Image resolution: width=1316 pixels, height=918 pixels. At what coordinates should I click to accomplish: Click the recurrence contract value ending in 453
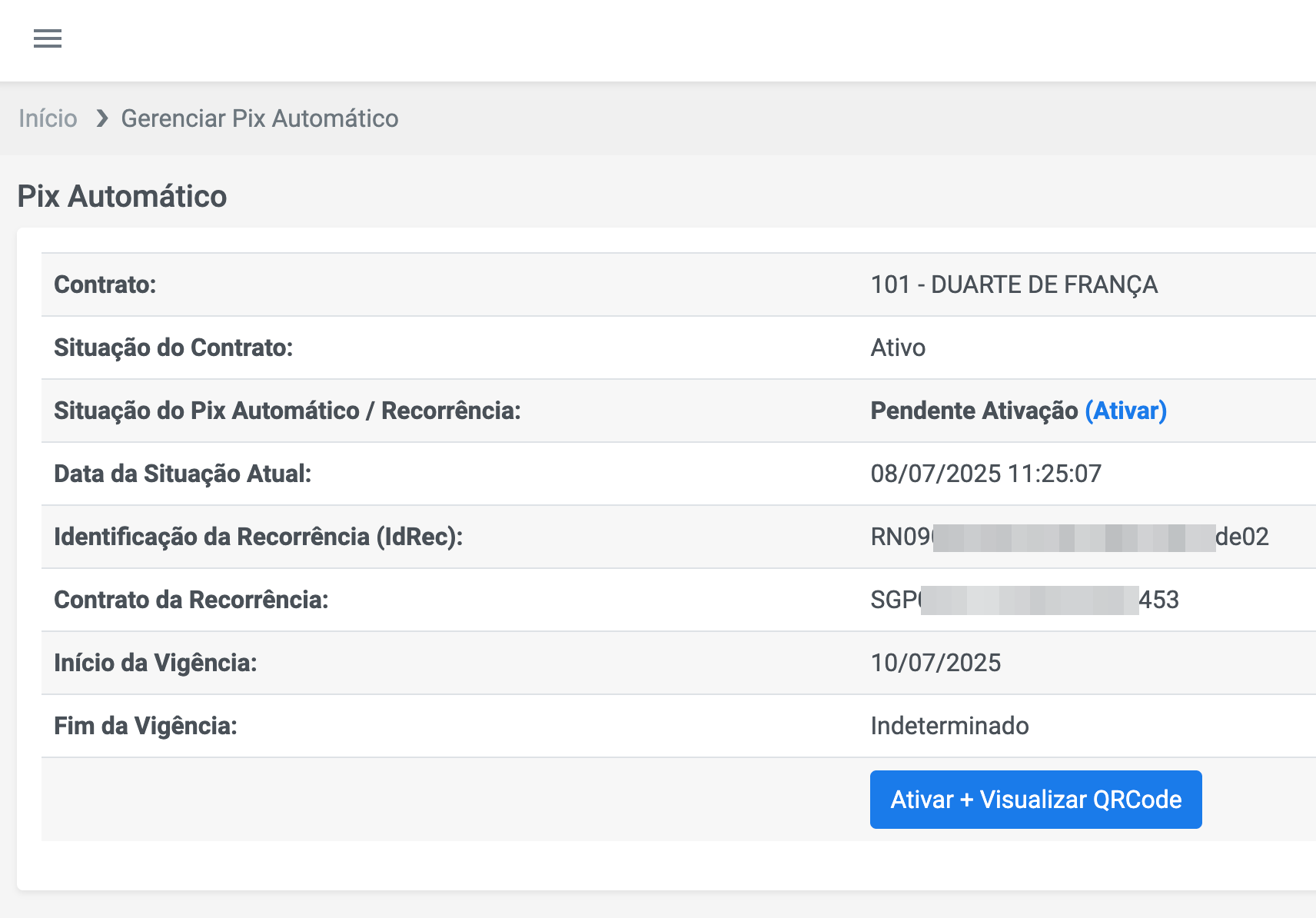(1024, 600)
